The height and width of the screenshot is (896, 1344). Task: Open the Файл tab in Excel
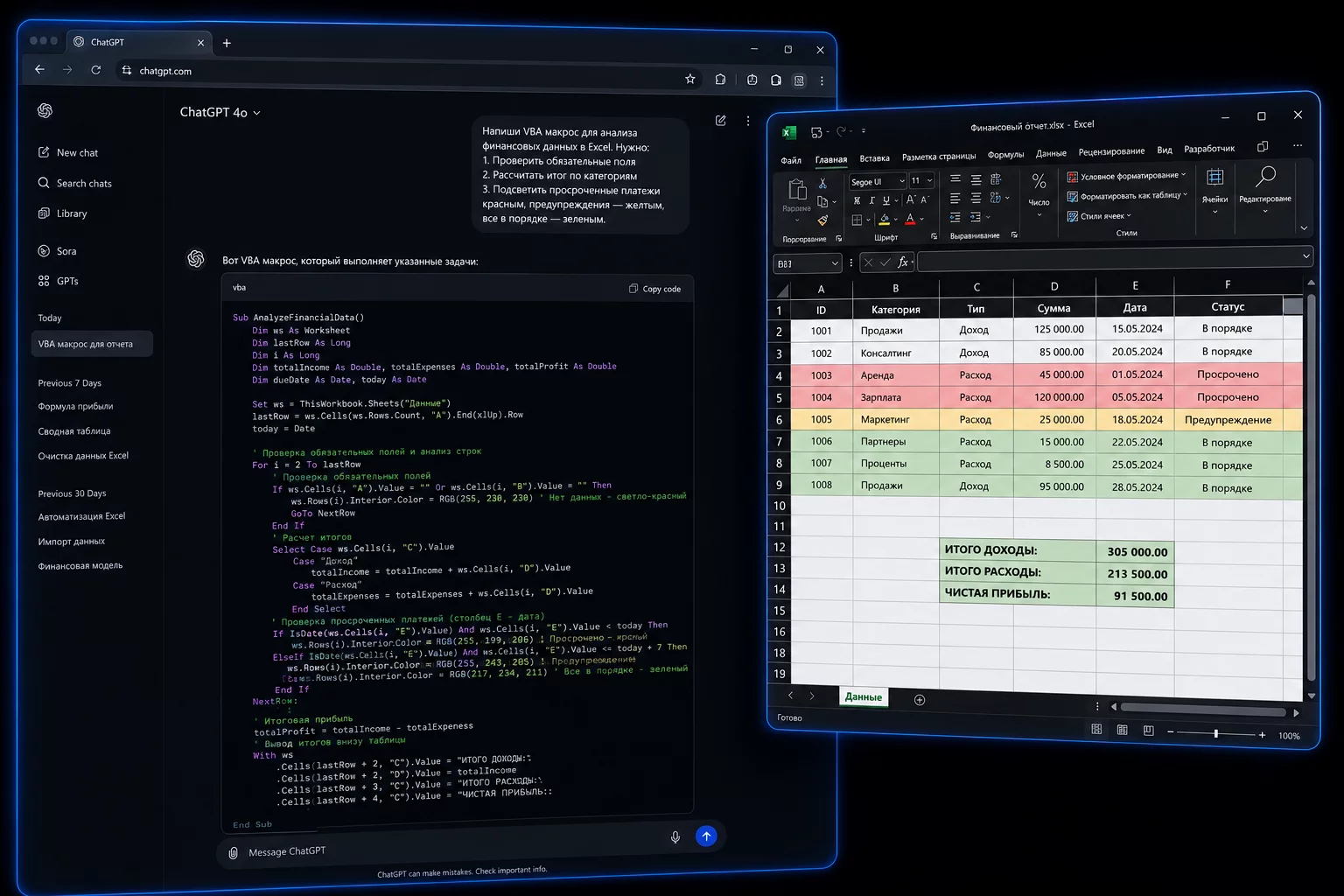(791, 160)
